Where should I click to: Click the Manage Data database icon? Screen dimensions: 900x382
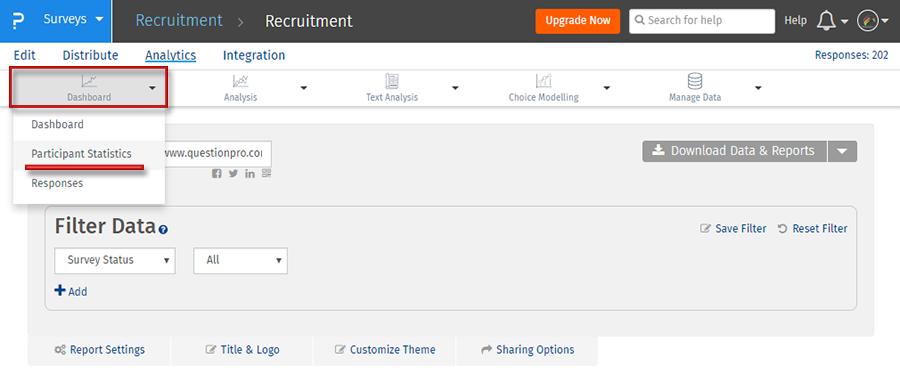(x=695, y=81)
